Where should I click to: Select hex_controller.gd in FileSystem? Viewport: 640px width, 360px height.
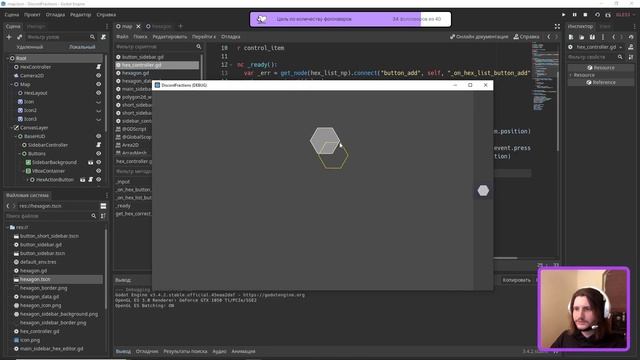click(40, 331)
